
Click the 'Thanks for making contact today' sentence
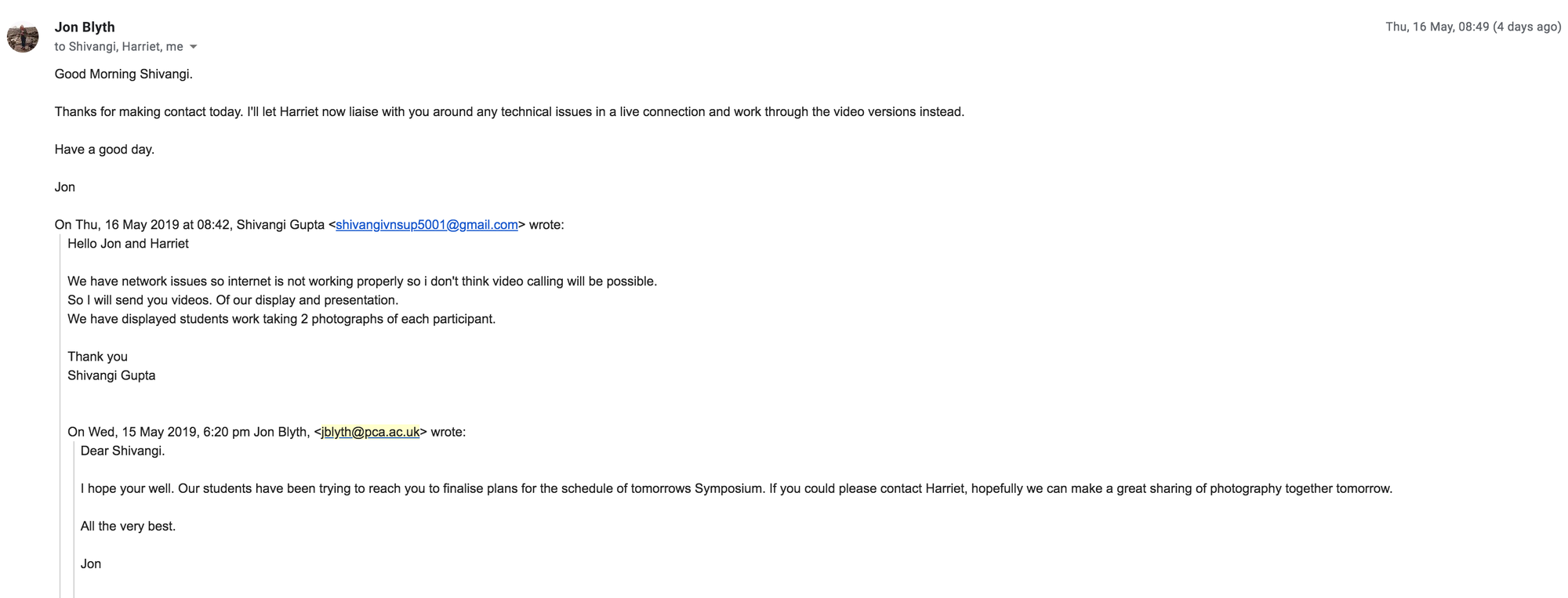click(509, 112)
